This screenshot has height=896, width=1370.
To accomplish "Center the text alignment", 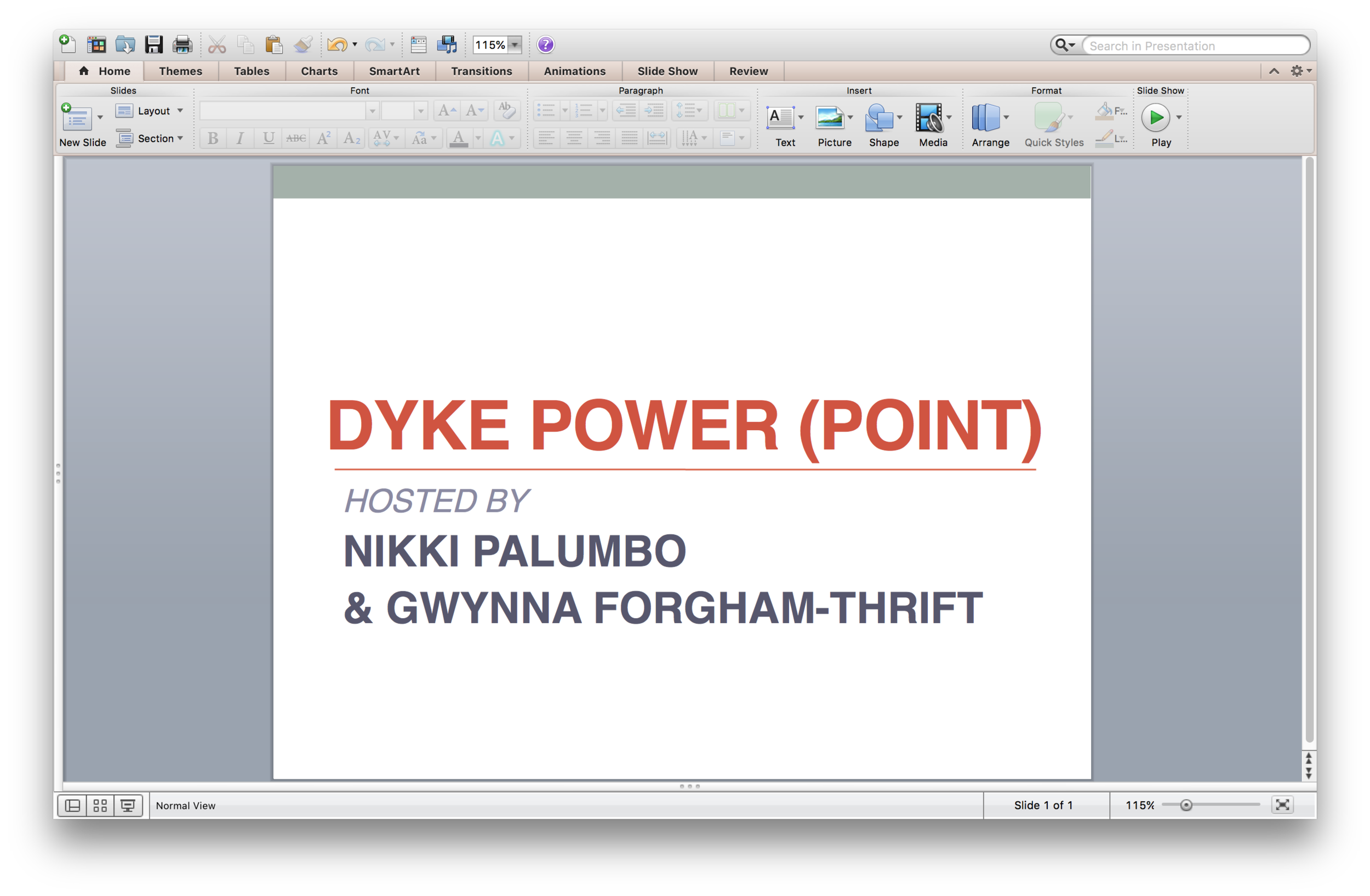I will pos(574,138).
